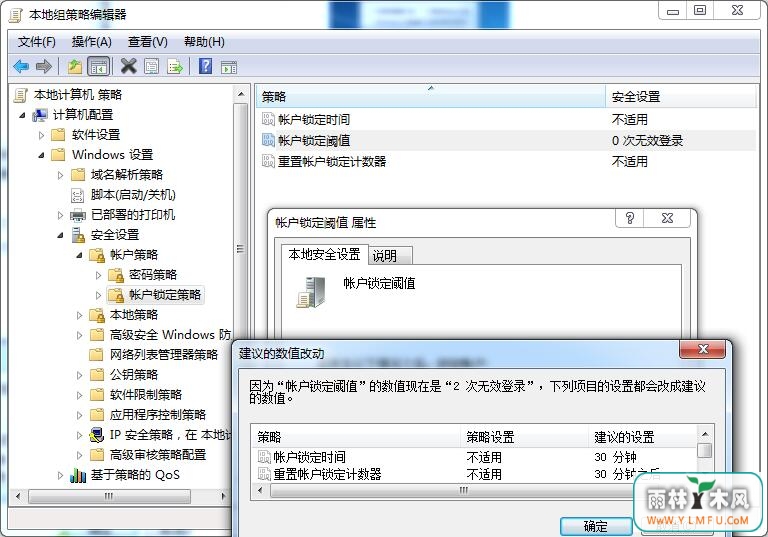Click the horizontal scrollbar thumb in suggested changes list
This screenshot has height=537, width=768.
pos(463,490)
